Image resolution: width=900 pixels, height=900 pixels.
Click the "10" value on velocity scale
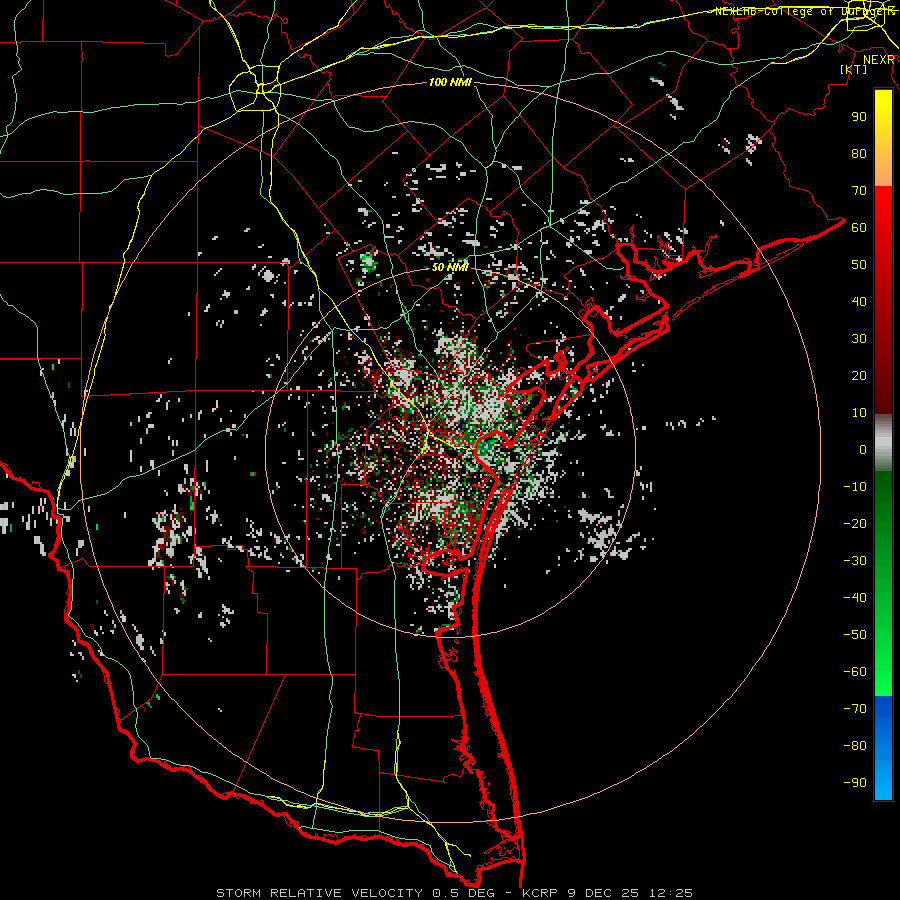859,413
